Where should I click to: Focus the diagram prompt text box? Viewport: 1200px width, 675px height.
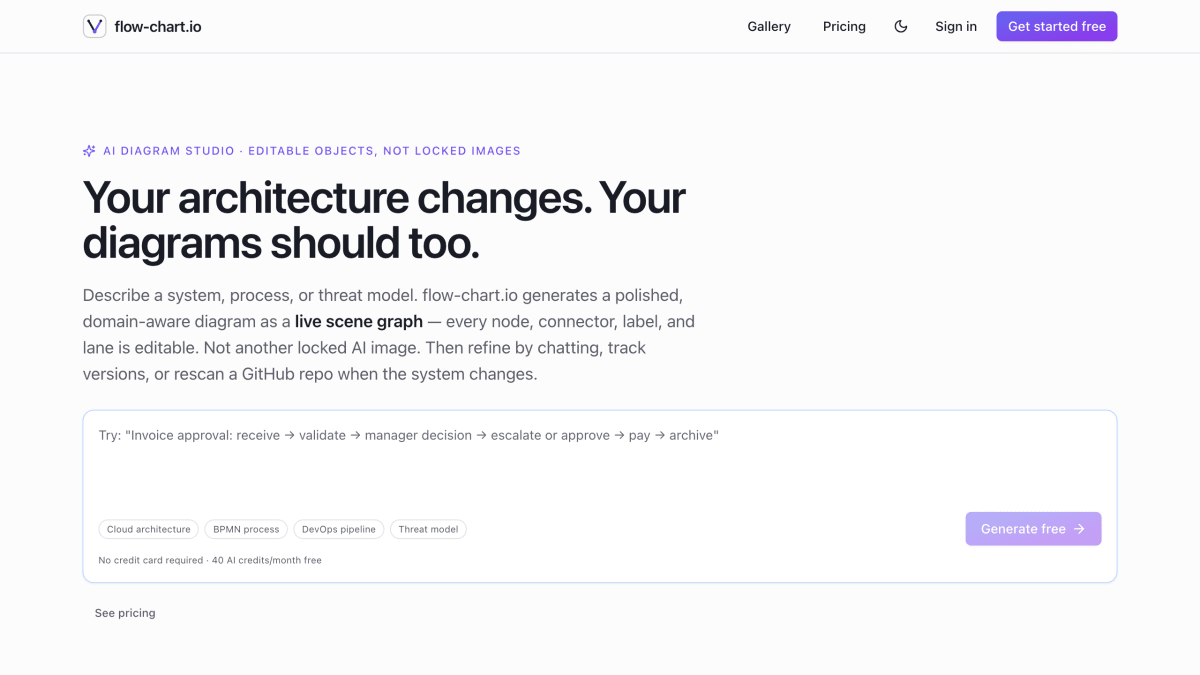(x=600, y=461)
